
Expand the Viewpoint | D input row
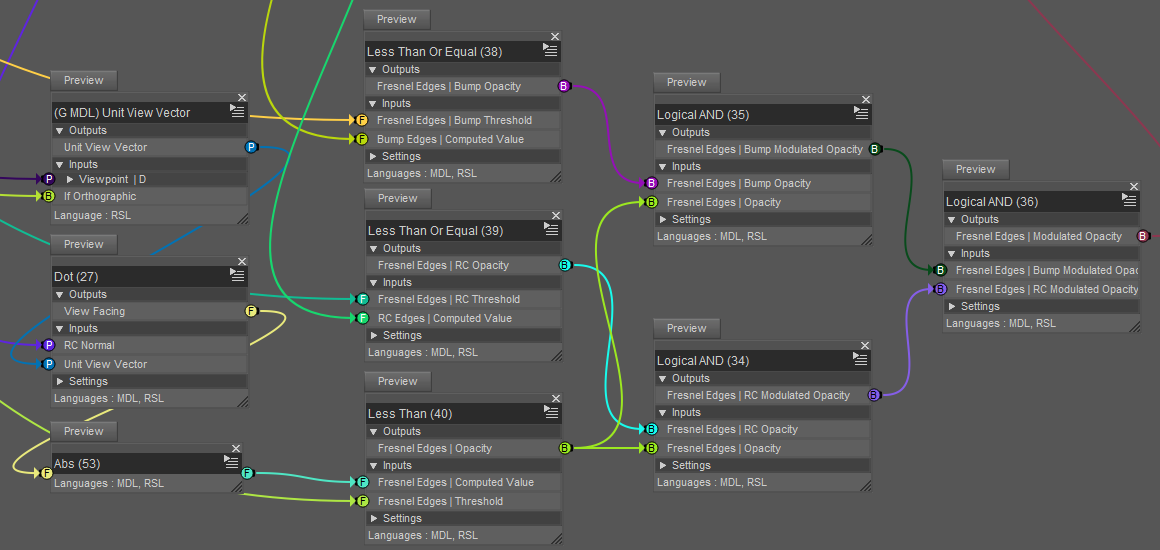click(x=70, y=179)
